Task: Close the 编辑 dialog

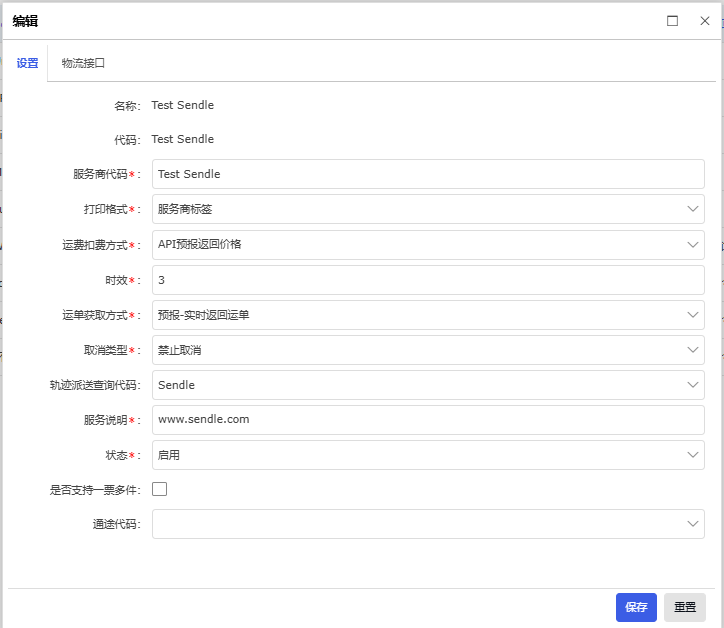Action: tap(704, 20)
